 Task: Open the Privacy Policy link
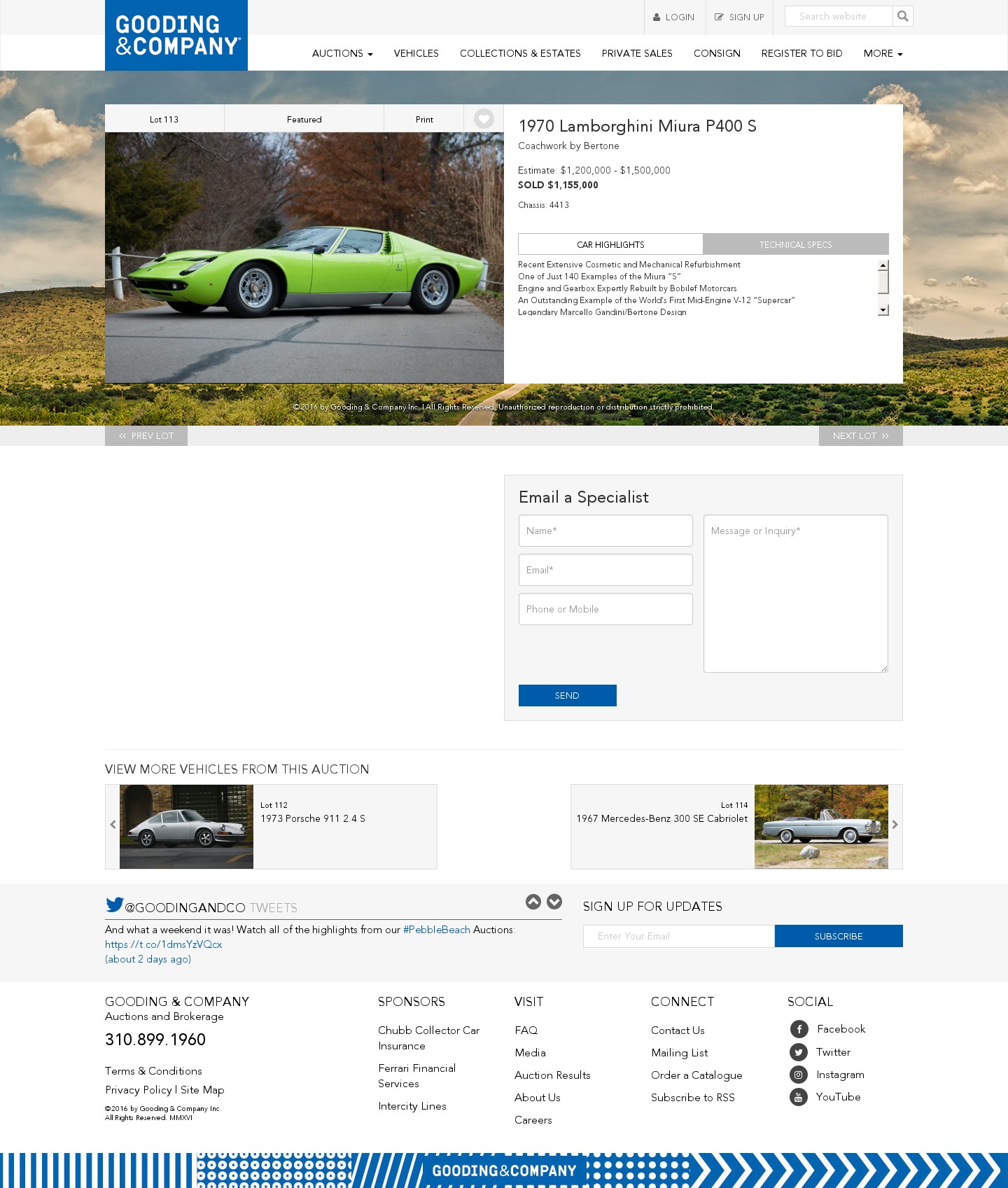click(x=139, y=1090)
